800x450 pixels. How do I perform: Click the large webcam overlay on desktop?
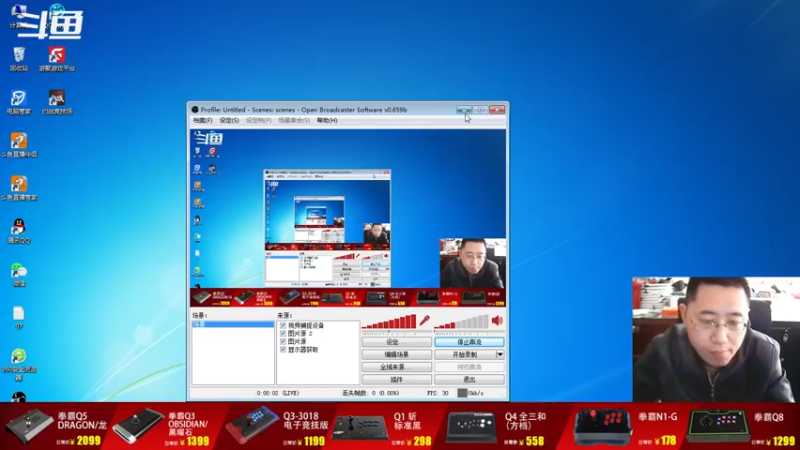click(716, 339)
